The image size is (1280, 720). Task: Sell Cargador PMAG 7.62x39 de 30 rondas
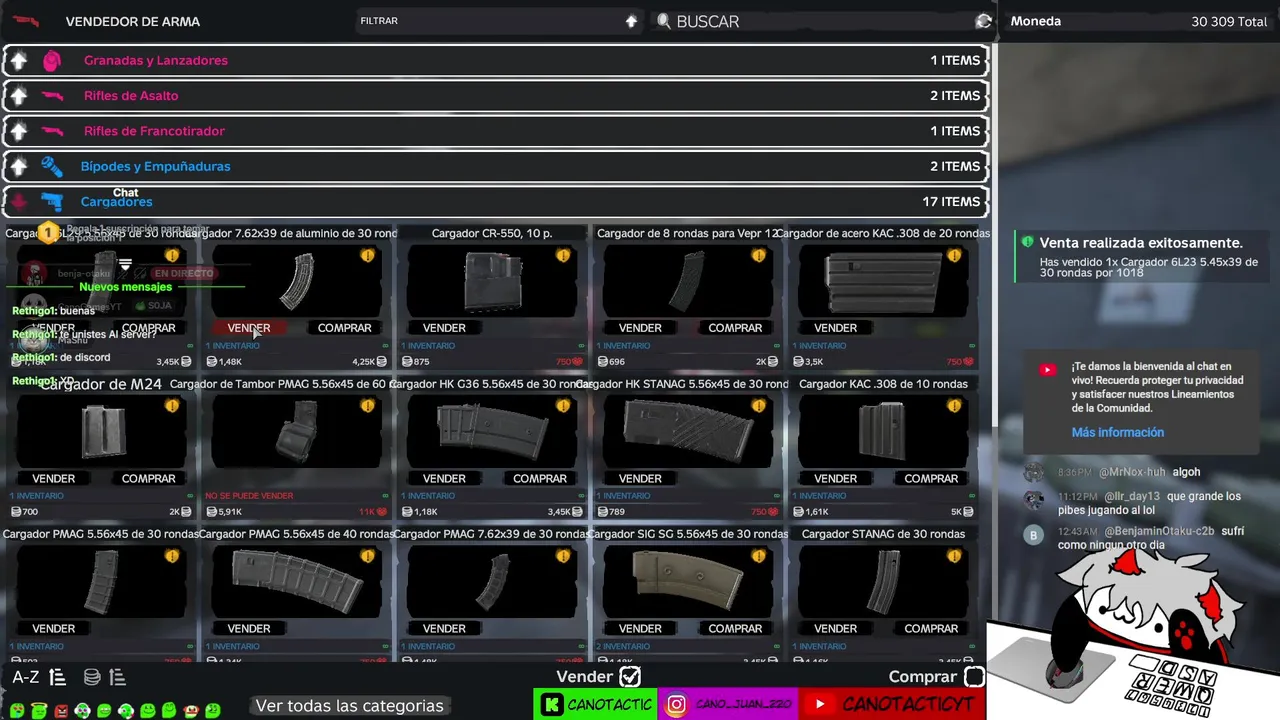[444, 629]
